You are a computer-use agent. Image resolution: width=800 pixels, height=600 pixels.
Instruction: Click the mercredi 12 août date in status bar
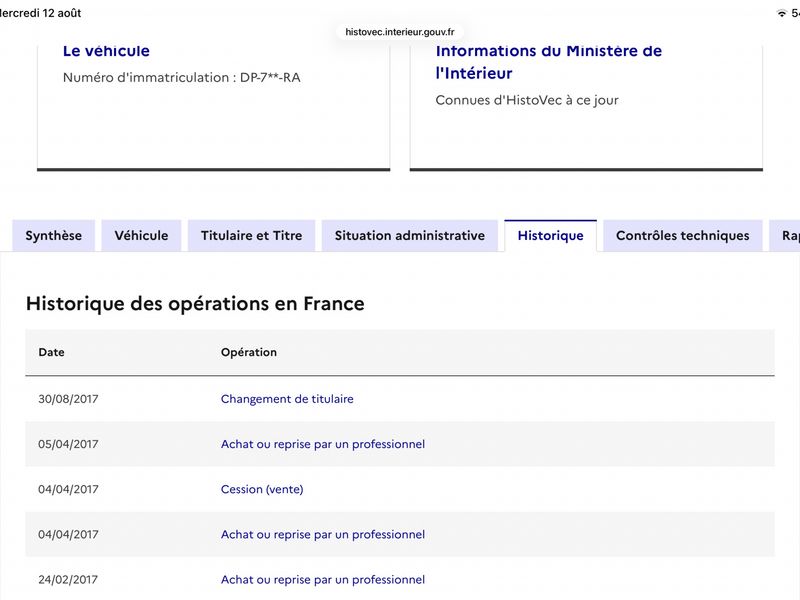coord(41,13)
